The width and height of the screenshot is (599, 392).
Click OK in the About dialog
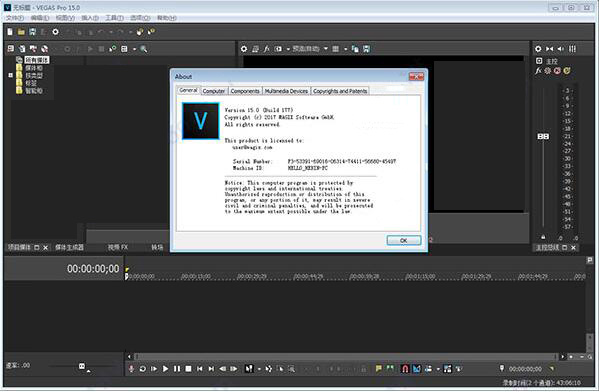[x=404, y=240]
